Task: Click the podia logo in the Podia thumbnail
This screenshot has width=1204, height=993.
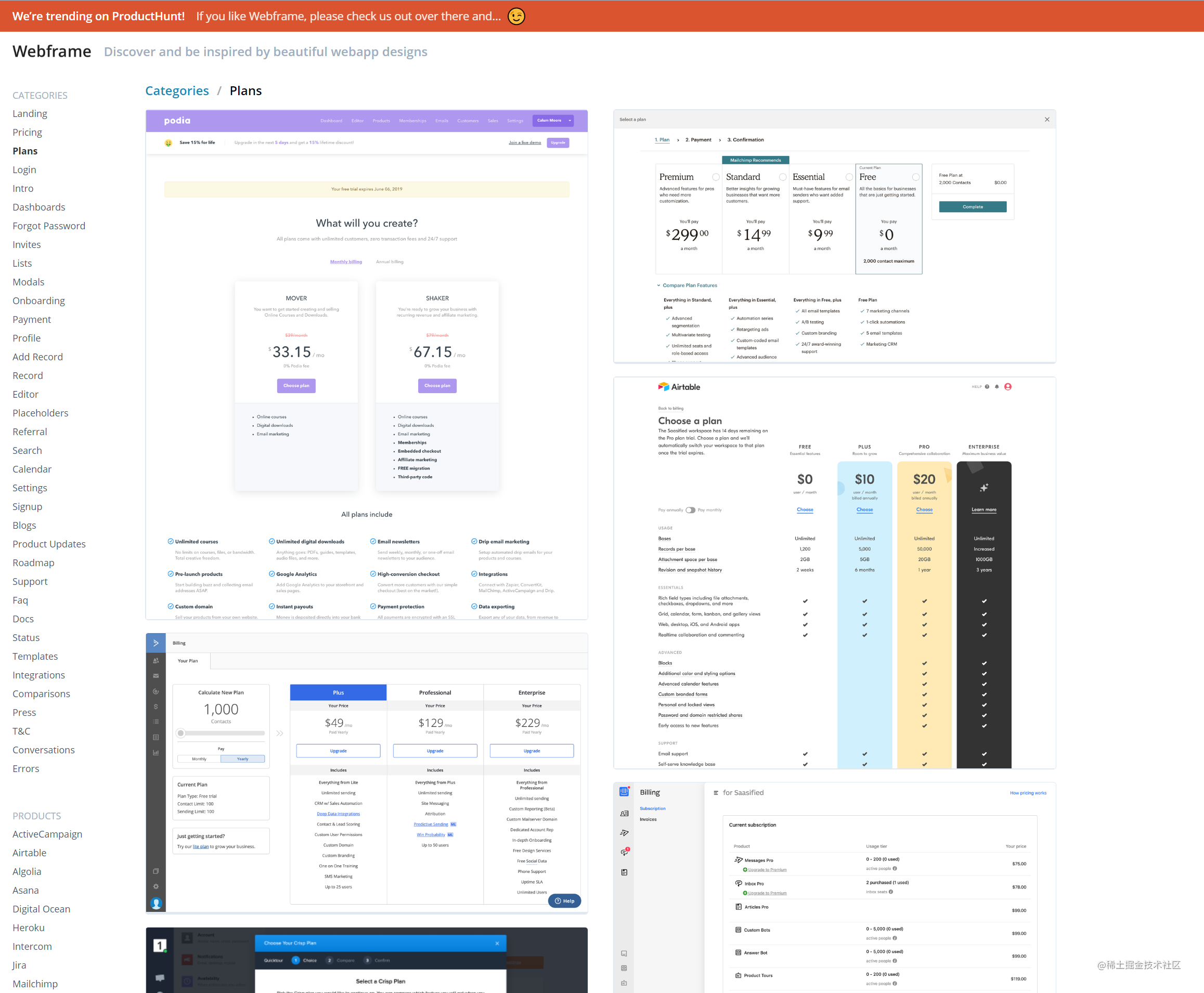Action: coord(177,121)
